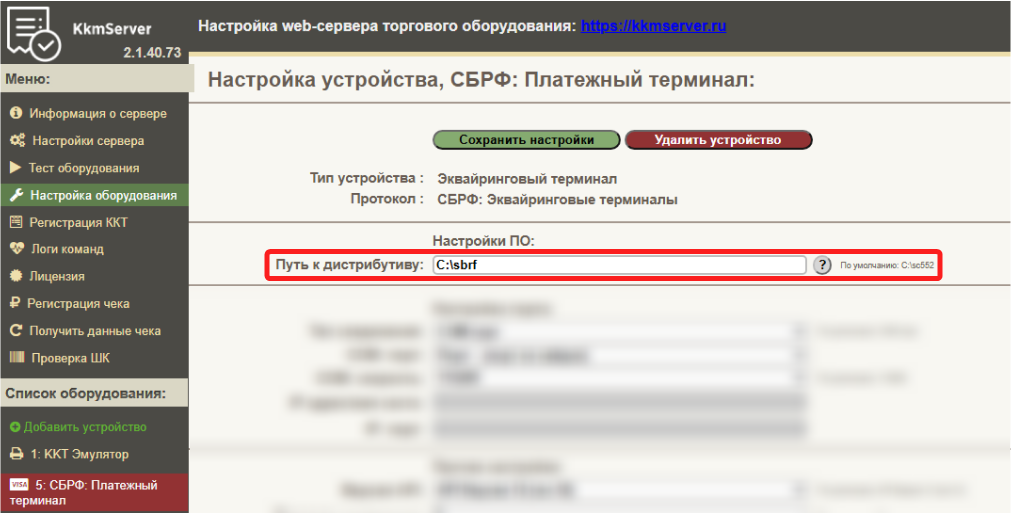Click the register icon beside Регистрация ККТ
The image size is (1011, 514).
pos(16,222)
